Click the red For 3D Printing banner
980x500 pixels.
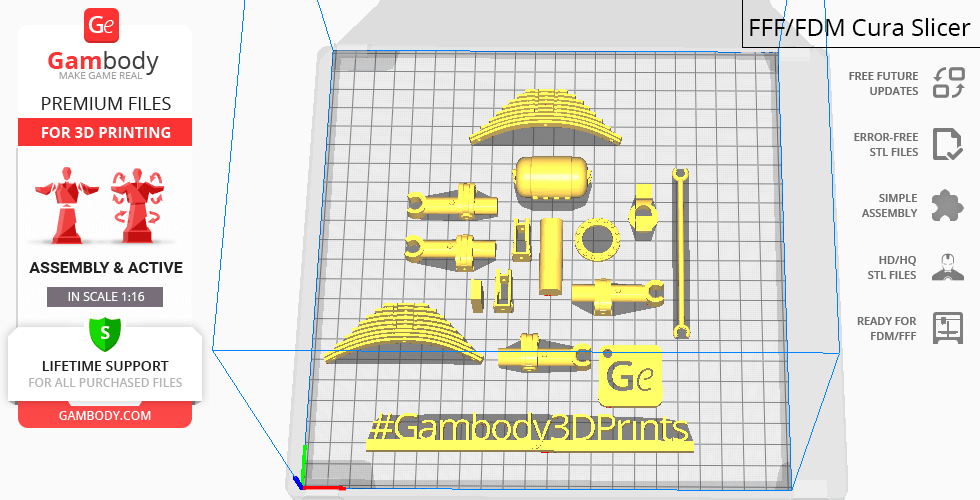click(x=104, y=132)
